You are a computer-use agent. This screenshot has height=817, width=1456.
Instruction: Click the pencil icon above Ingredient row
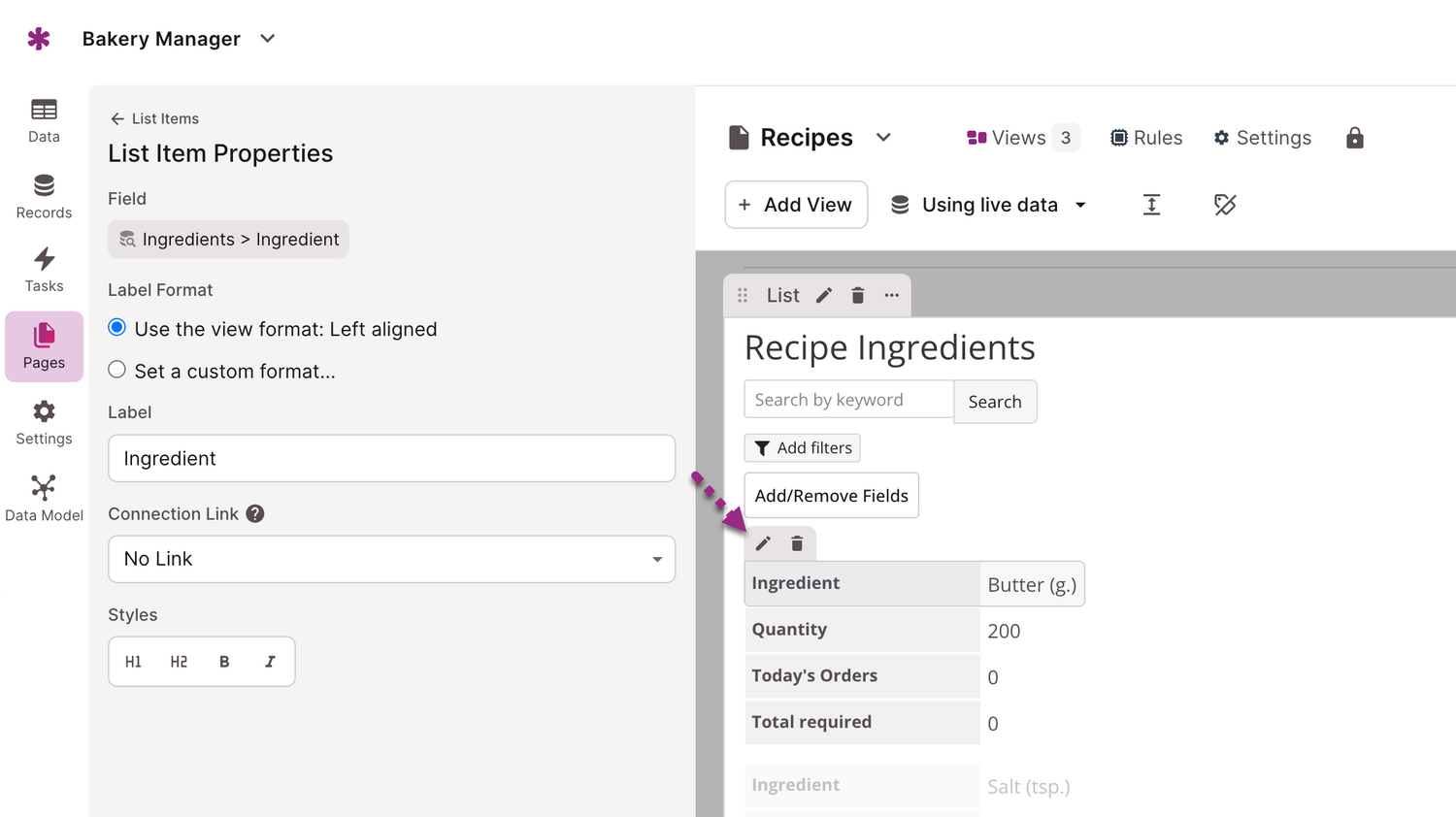pyautogui.click(x=763, y=543)
